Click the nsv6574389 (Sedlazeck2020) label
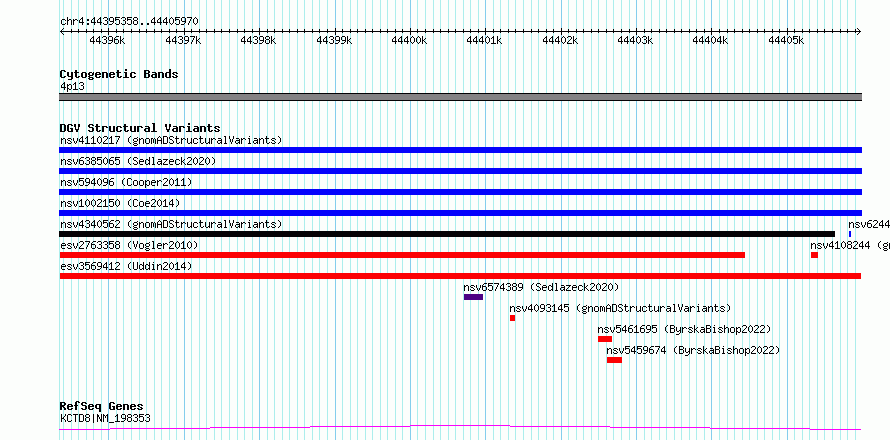 point(541,287)
